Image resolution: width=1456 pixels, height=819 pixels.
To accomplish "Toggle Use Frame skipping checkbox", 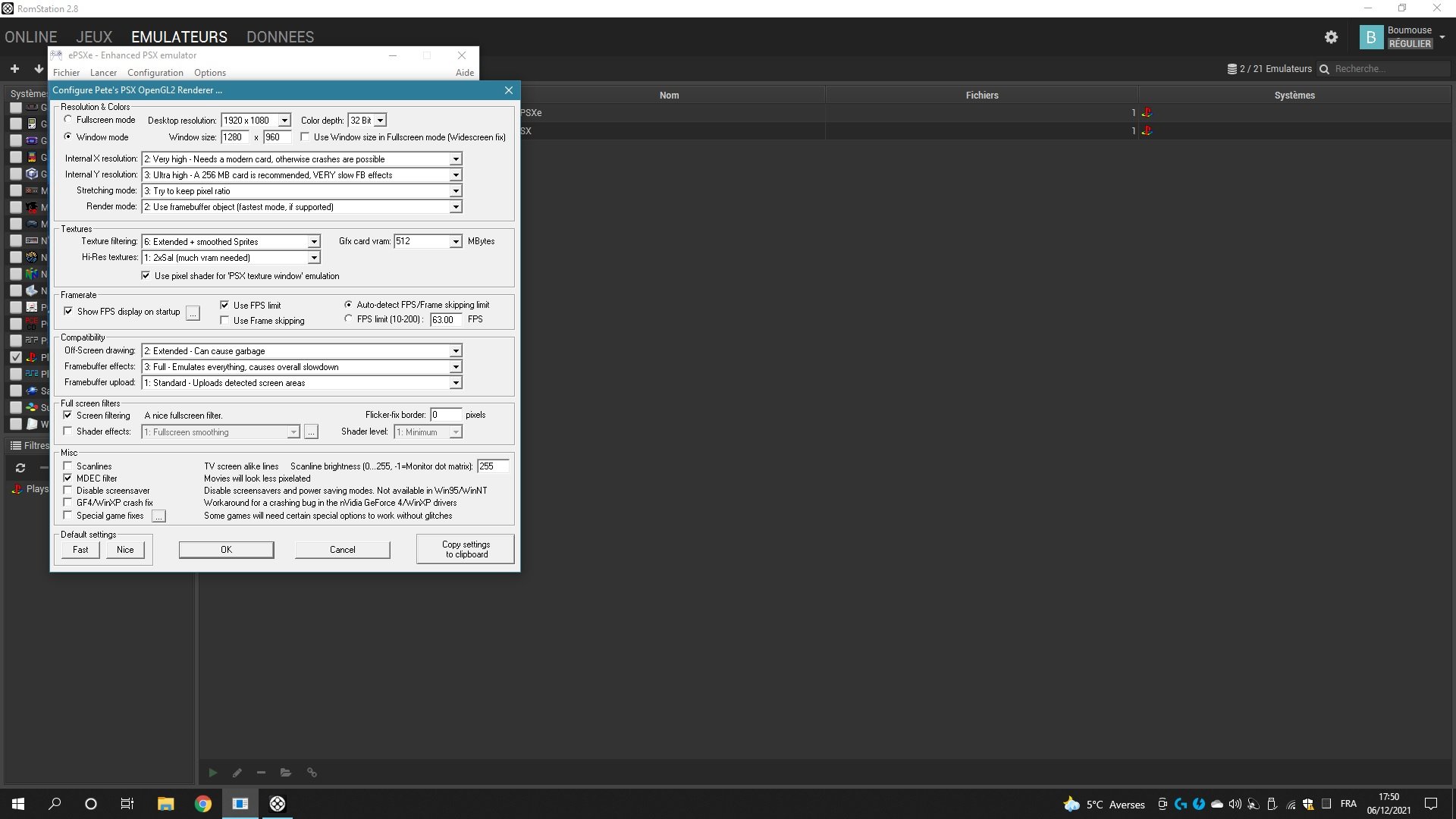I will tap(224, 321).
